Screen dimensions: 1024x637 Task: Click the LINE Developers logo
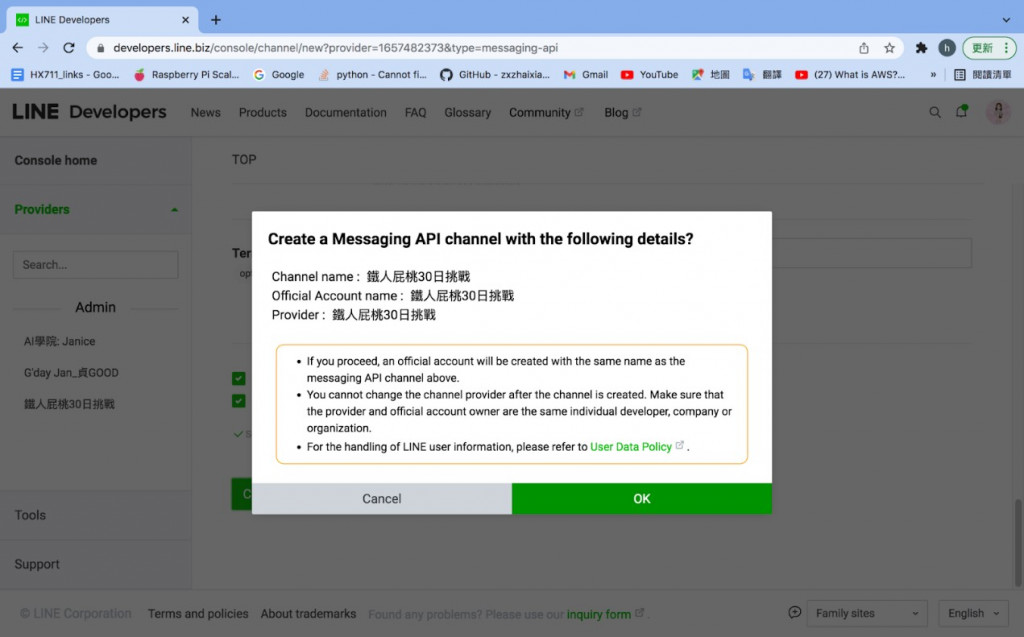[89, 112]
